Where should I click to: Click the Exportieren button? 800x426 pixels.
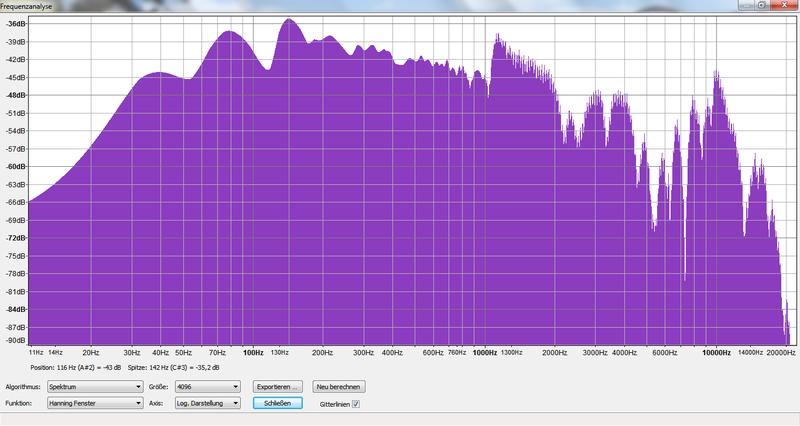tap(279, 386)
